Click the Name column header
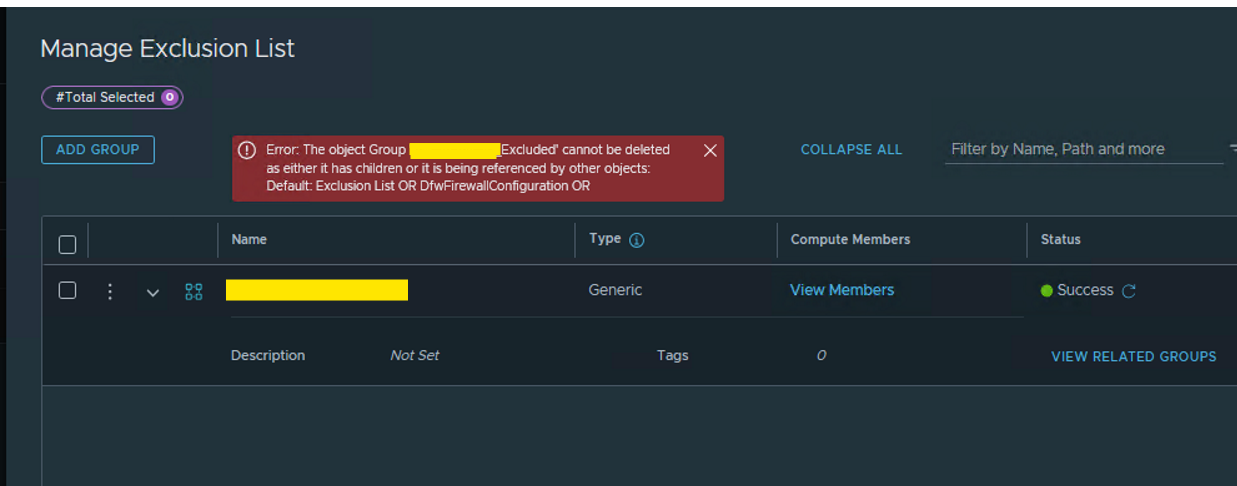The image size is (1237, 486). [x=249, y=240]
